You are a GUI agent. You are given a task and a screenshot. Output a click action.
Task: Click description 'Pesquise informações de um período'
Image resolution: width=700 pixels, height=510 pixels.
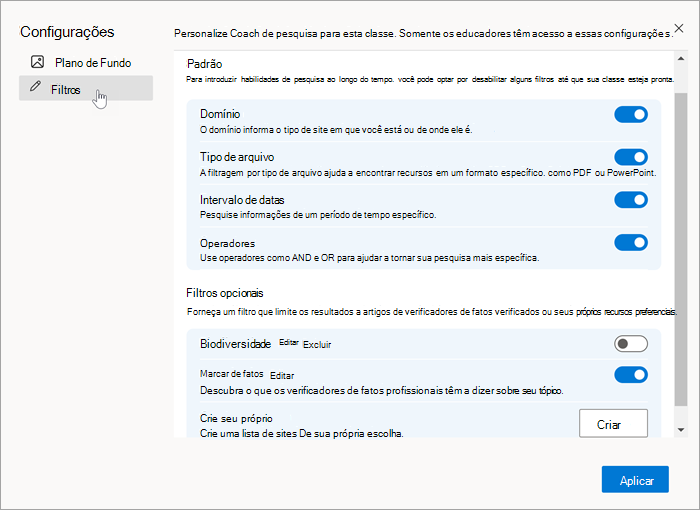[318, 215]
